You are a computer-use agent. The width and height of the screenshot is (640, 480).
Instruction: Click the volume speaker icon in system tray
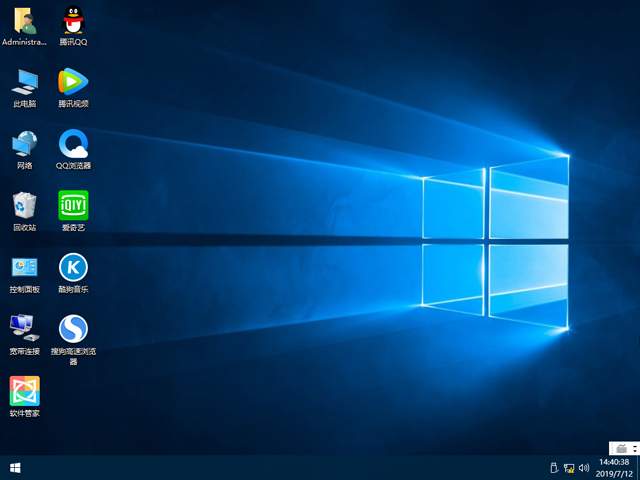coord(584,467)
